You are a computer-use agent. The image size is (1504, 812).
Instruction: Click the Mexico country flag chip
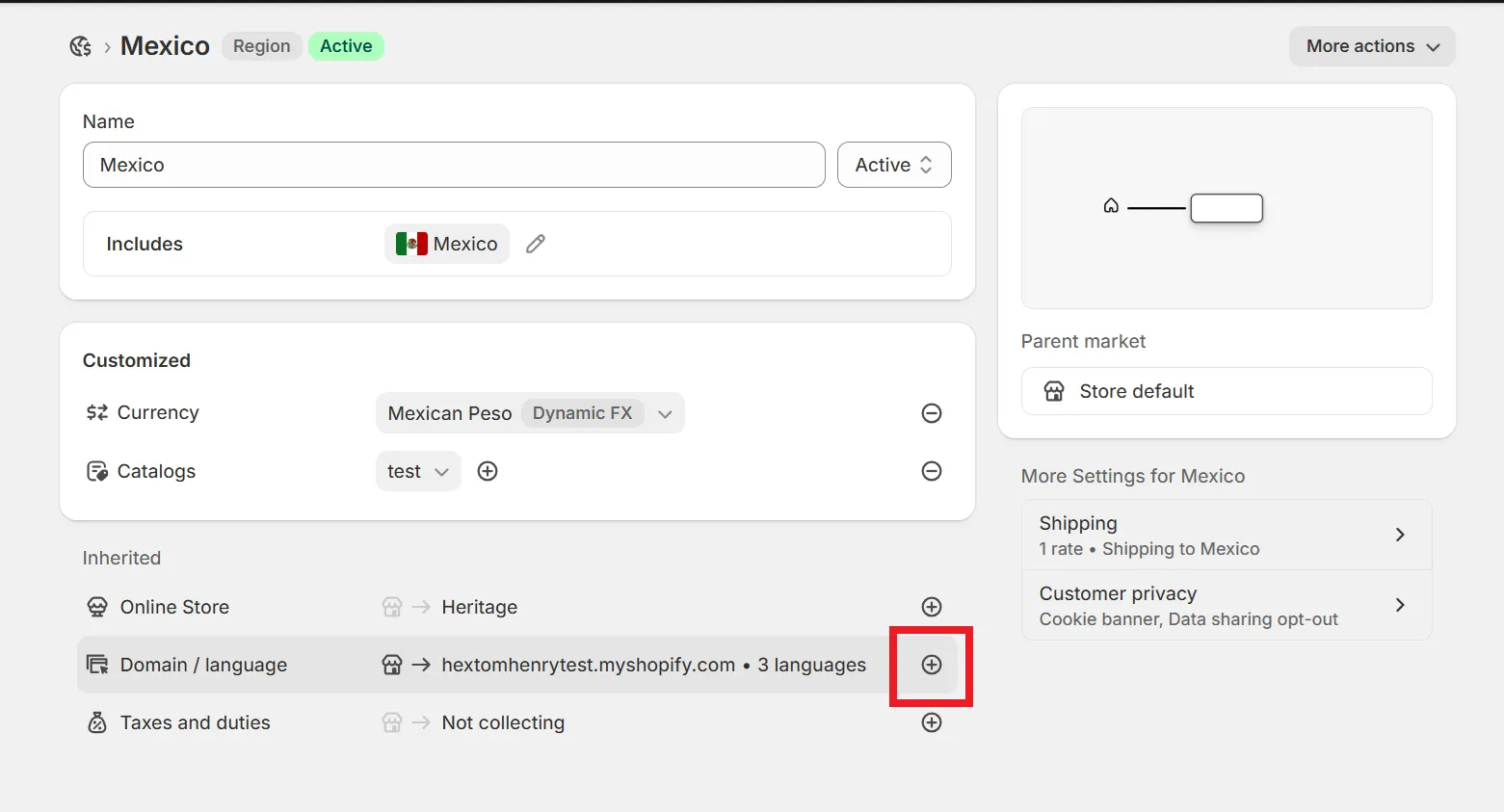click(x=447, y=244)
